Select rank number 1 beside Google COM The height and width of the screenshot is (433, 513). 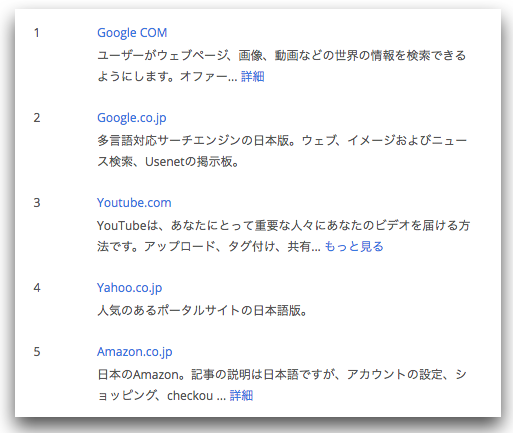click(x=37, y=33)
